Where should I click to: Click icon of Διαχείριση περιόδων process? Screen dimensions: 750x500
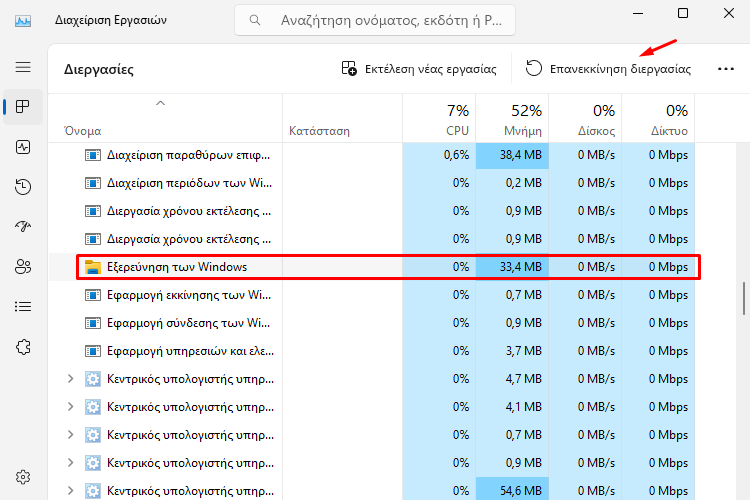pos(93,183)
